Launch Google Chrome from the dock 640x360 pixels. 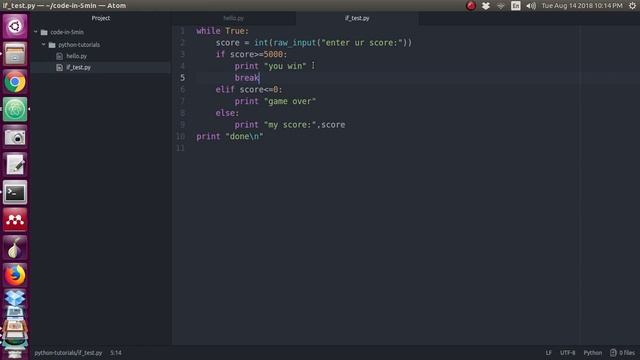click(x=15, y=82)
